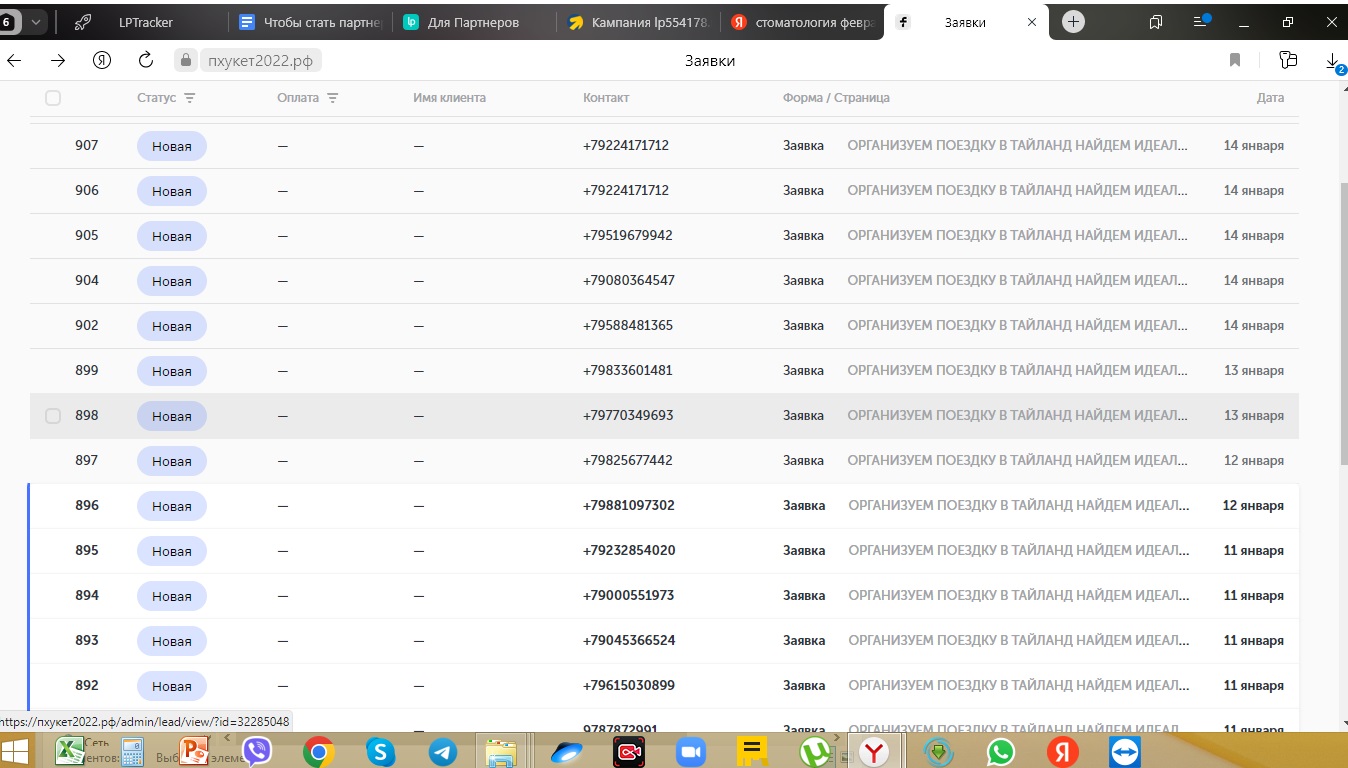Expand the tab group dropdown arrow
1348x768 pixels.
pos(37,22)
